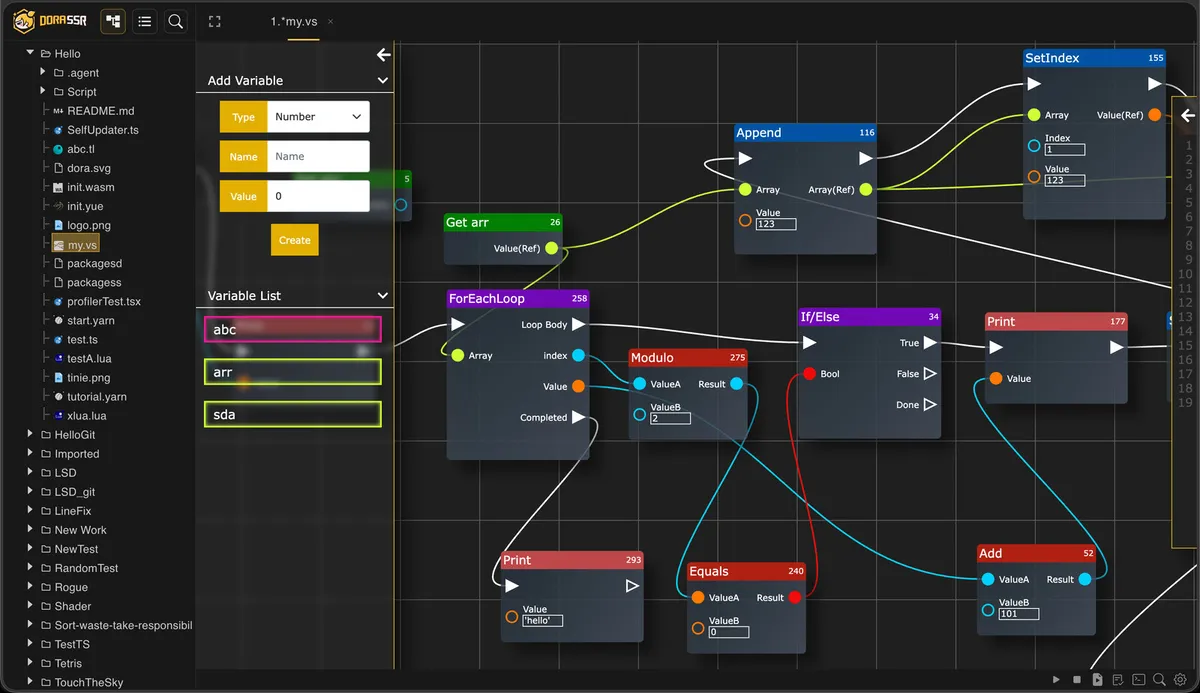Click the Modulo Result cyan output pin
This screenshot has height=693, width=1200.
pos(736,383)
